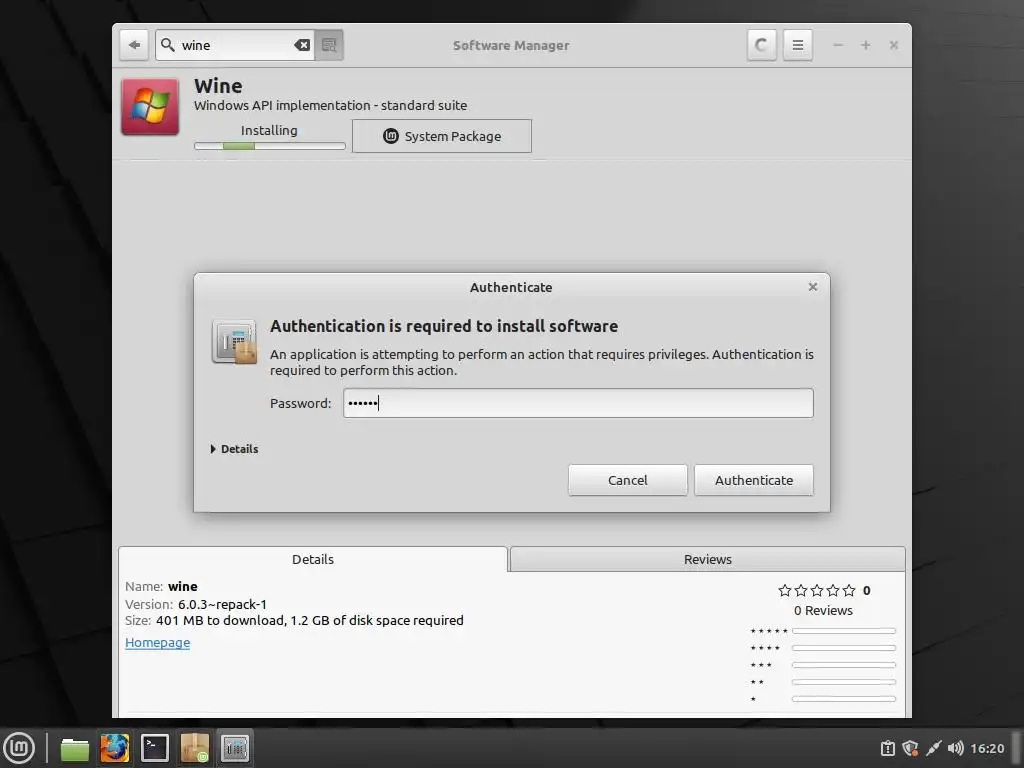
Task: Click the 0 Reviews text
Action: (x=823, y=611)
